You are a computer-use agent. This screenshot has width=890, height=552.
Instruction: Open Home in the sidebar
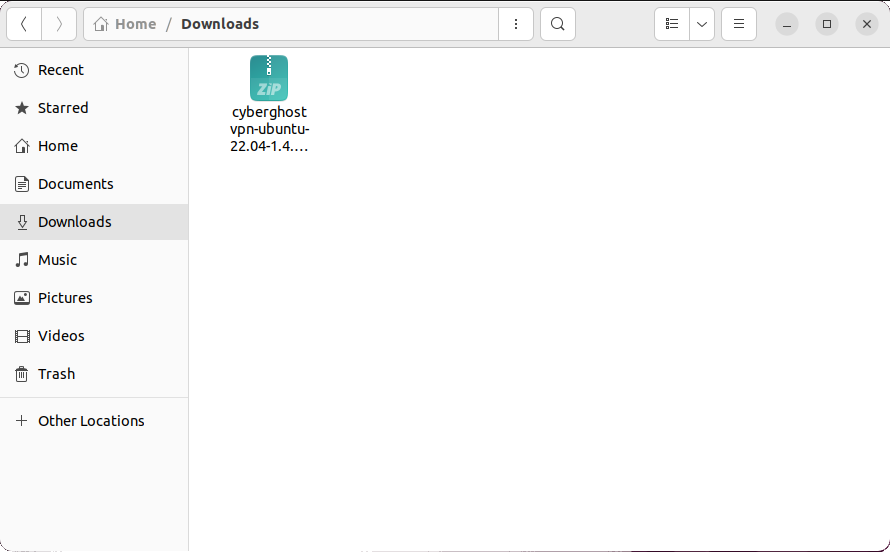[x=94, y=146]
